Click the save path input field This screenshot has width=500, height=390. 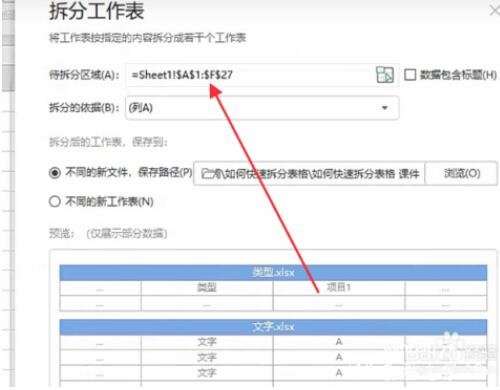(309, 173)
